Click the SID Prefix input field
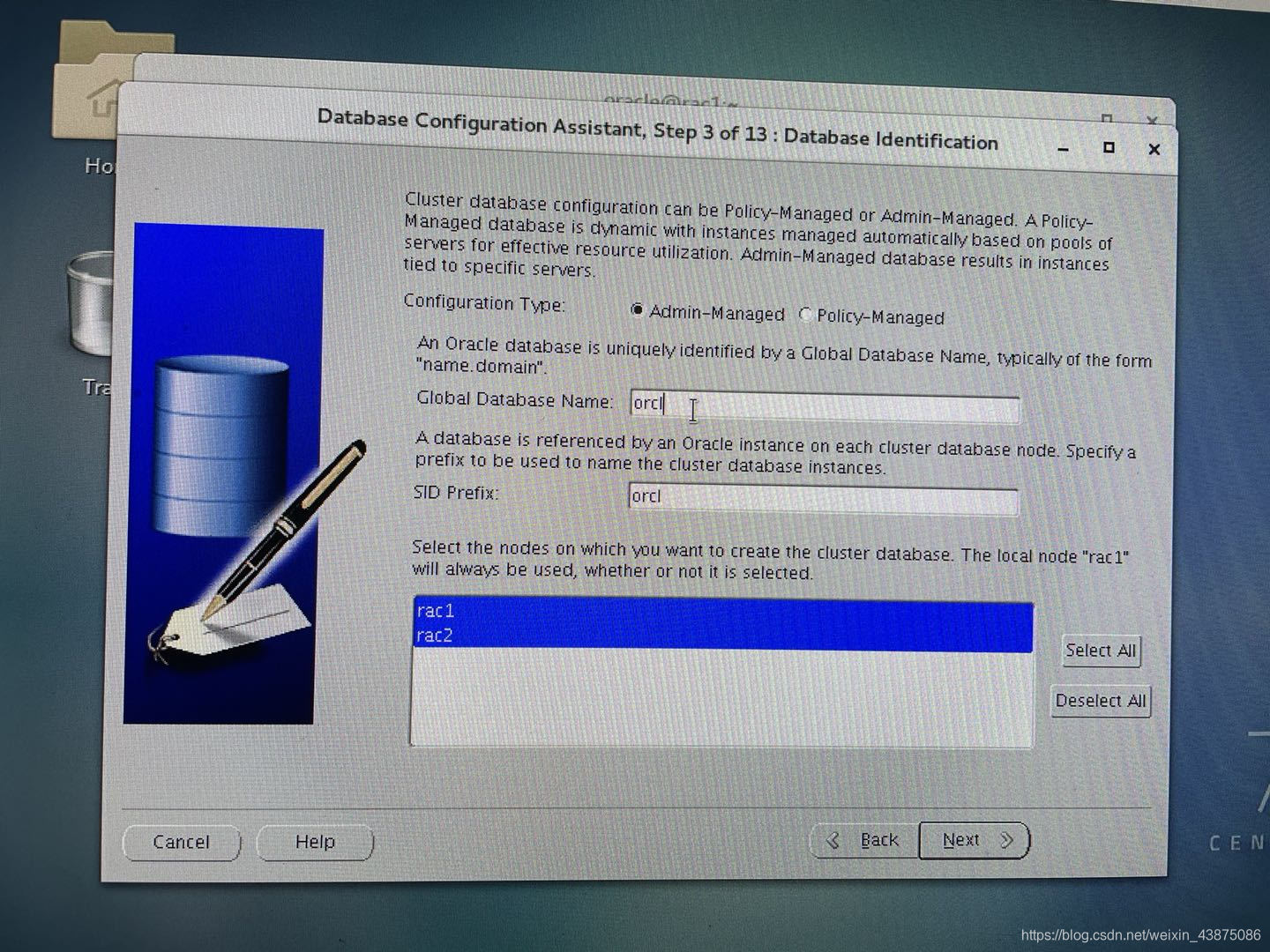Image resolution: width=1270 pixels, height=952 pixels. 823,499
